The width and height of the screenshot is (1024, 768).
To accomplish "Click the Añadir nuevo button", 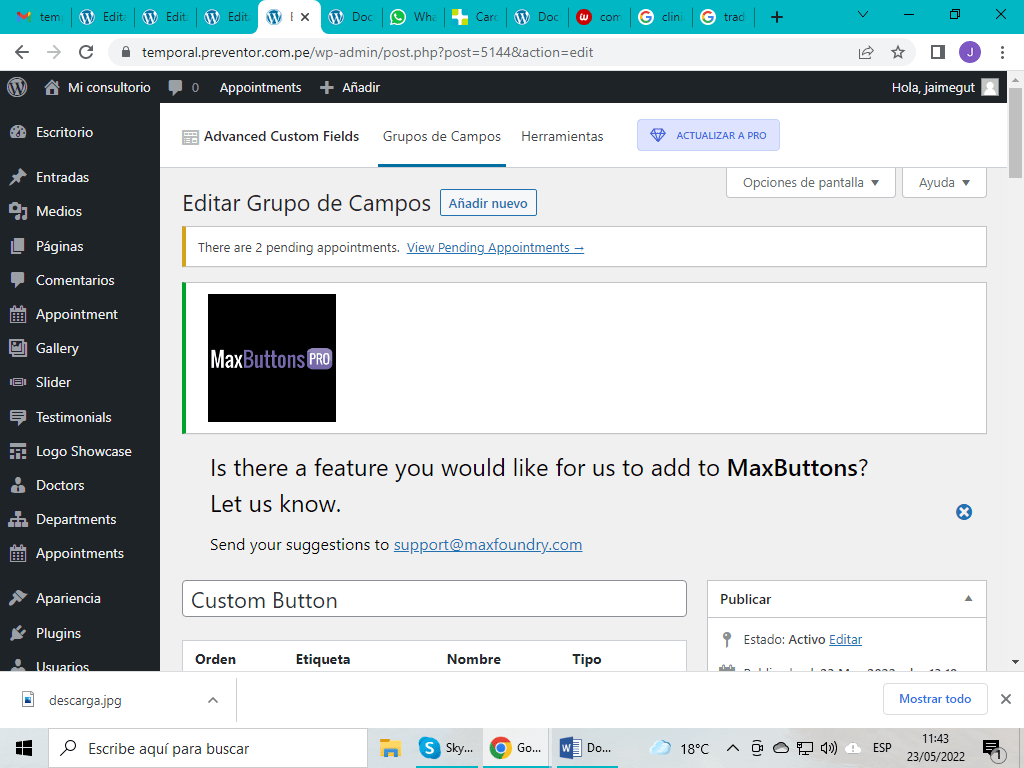I will tap(488, 203).
